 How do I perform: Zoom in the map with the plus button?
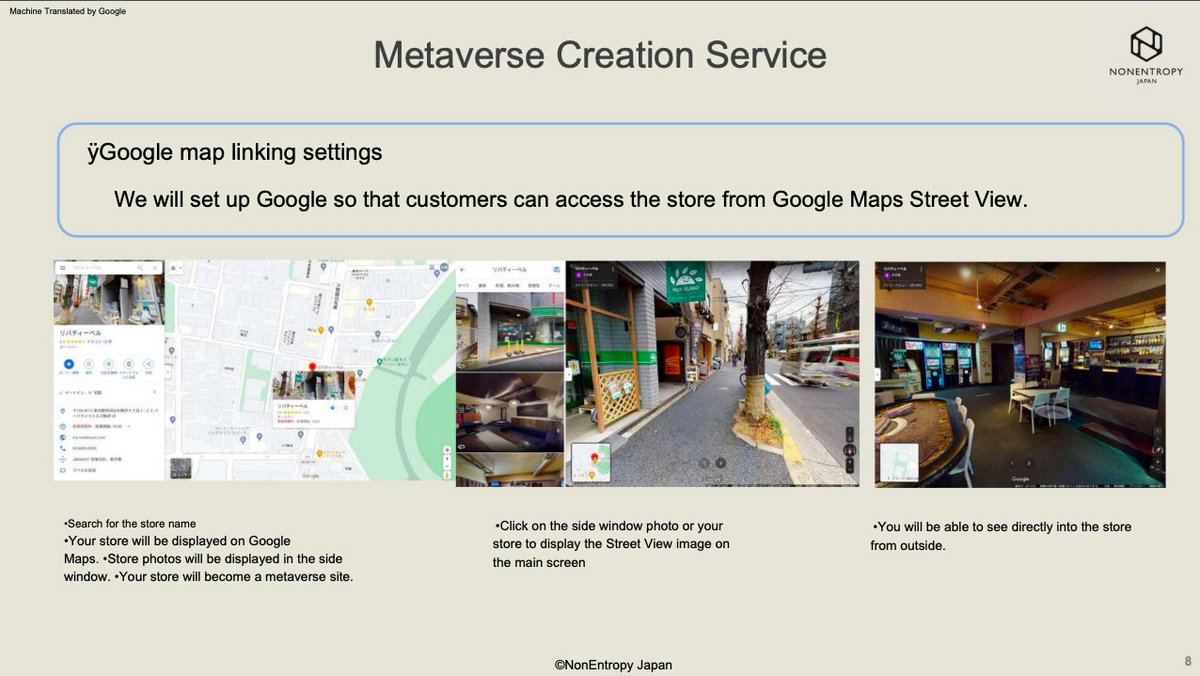pyautogui.click(x=447, y=458)
